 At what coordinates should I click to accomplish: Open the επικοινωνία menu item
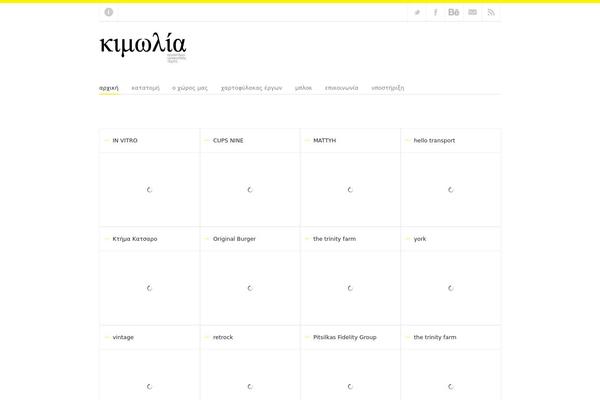click(x=341, y=88)
